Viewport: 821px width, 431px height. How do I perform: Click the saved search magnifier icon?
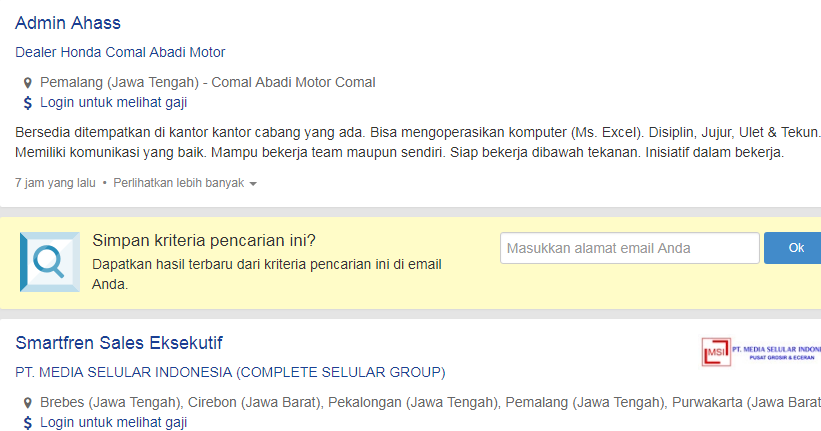coord(49,262)
